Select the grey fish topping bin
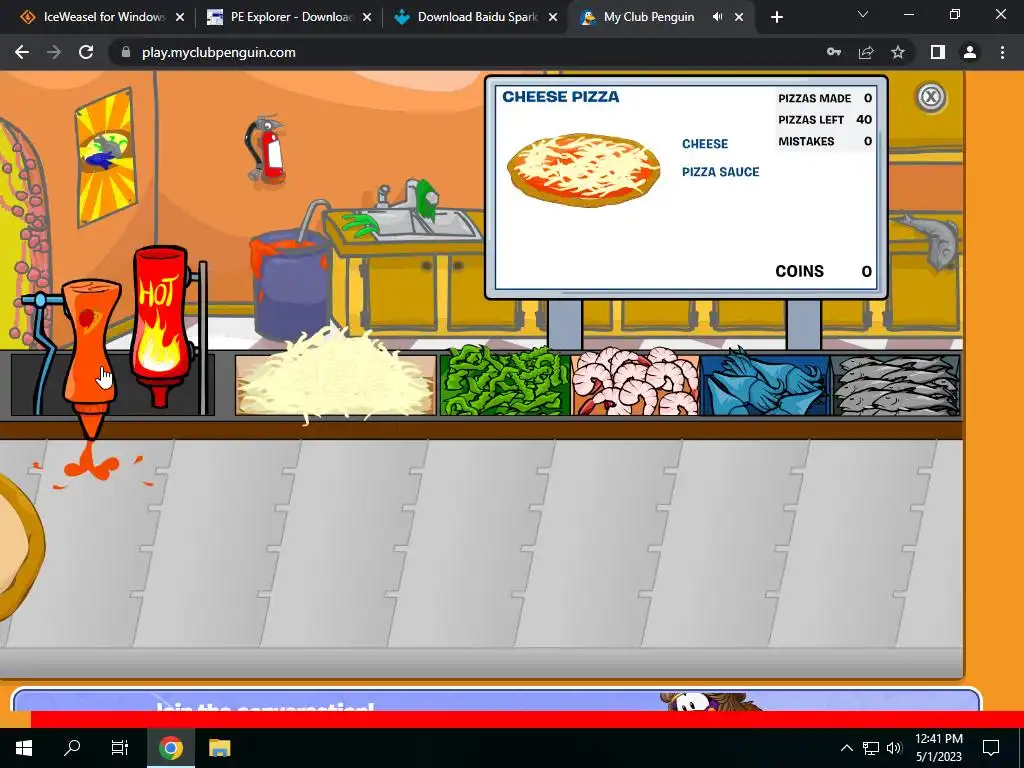This screenshot has height=768, width=1024. coord(896,385)
